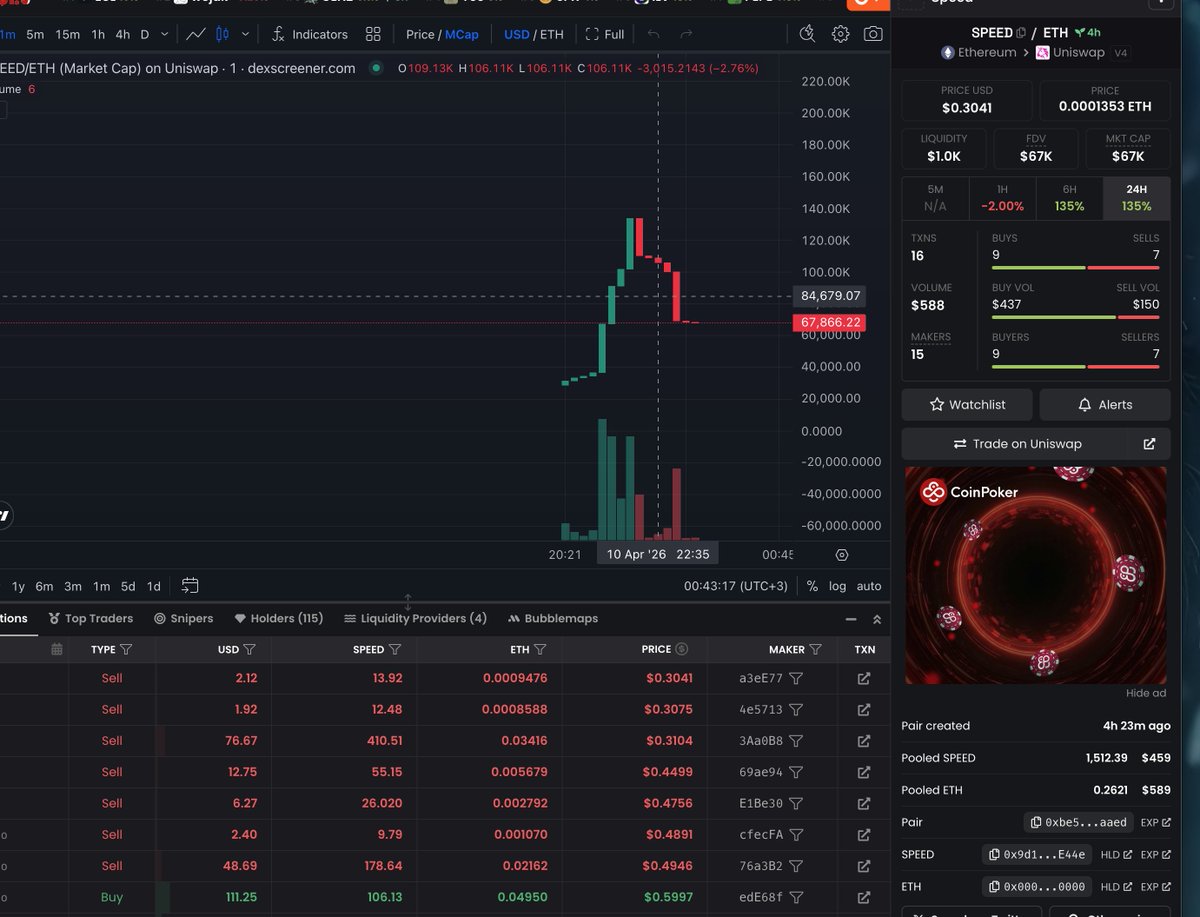Click the price axis settings icon
The height and width of the screenshot is (917, 1200).
841,554
